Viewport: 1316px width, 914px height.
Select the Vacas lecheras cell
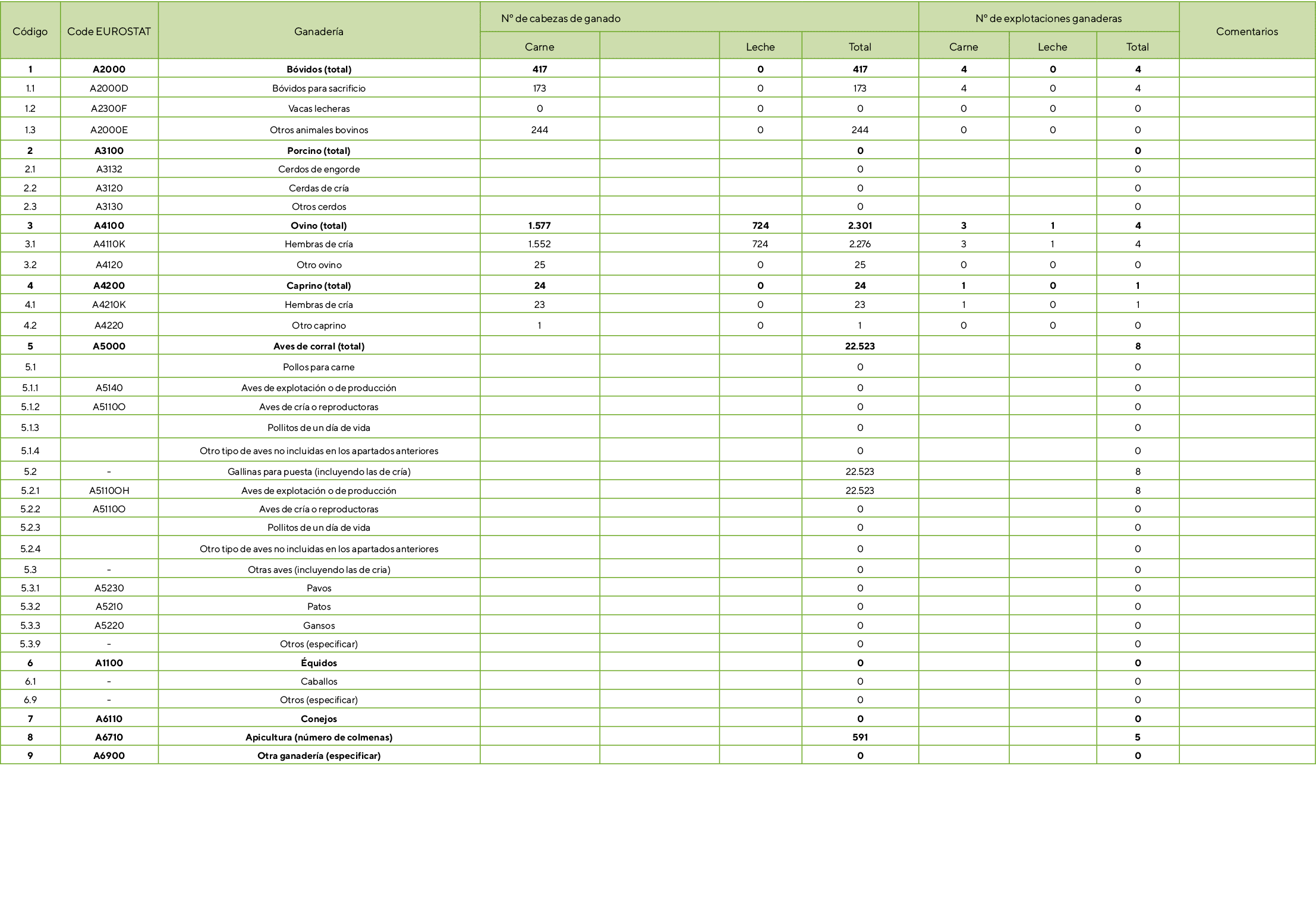point(319,109)
